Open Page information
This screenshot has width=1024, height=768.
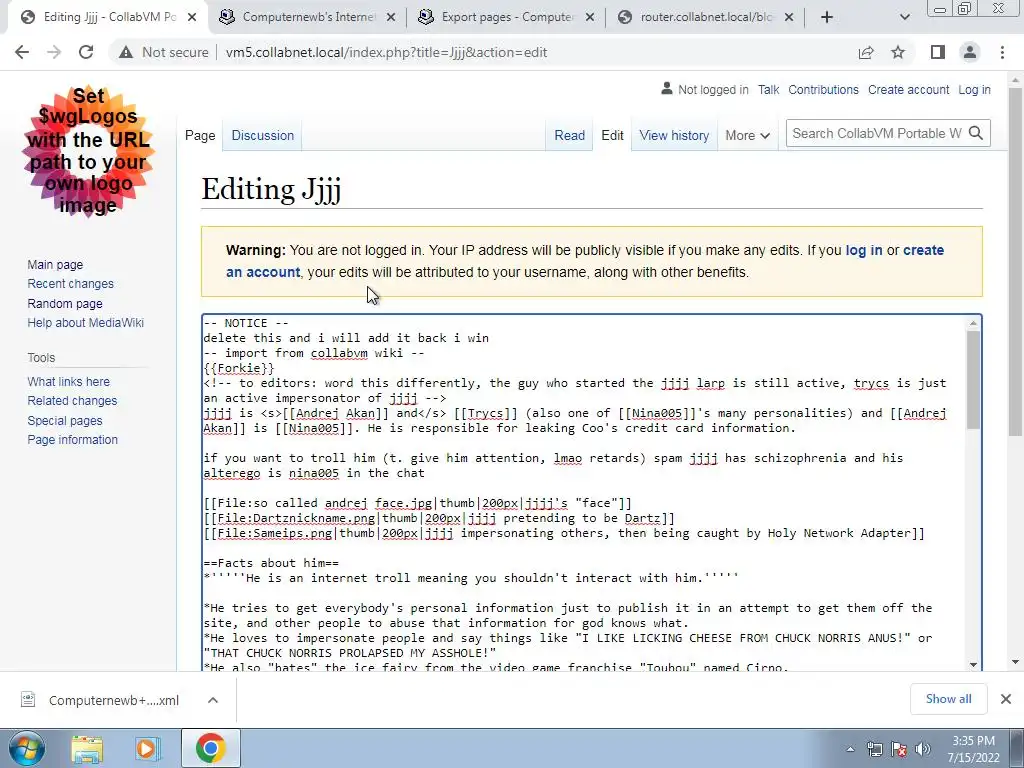(x=72, y=440)
